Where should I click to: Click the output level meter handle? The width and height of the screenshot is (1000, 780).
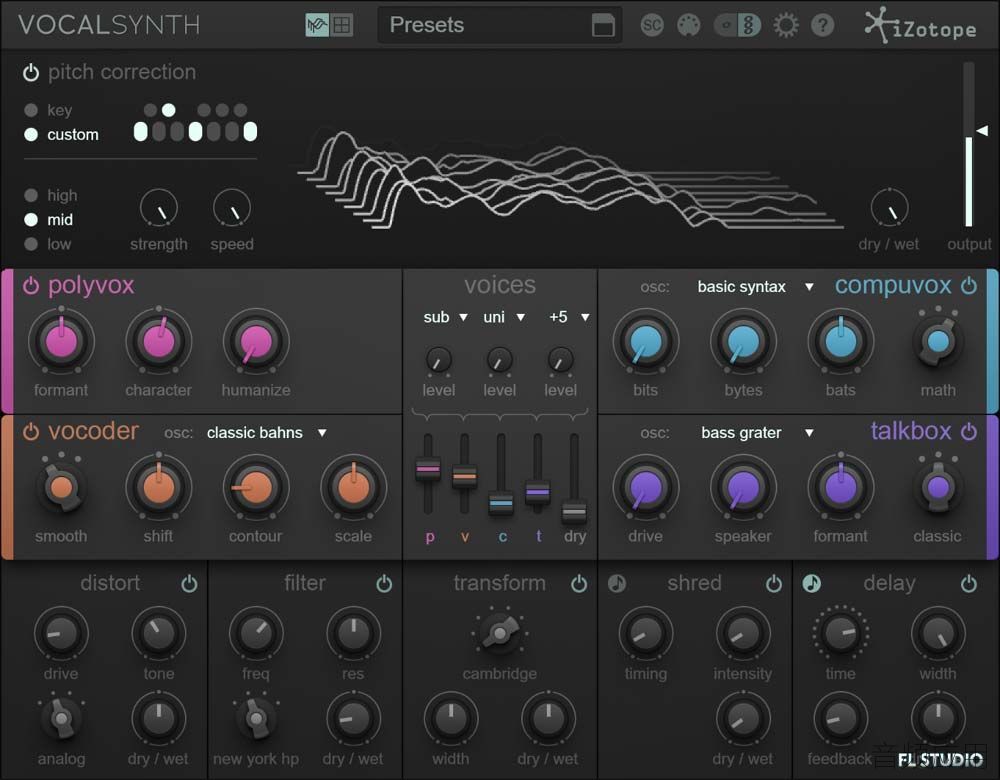[x=982, y=130]
